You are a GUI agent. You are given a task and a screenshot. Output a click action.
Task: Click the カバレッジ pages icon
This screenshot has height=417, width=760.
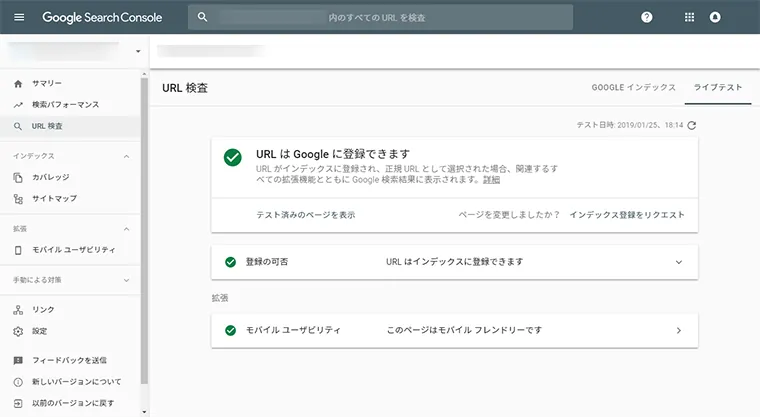pos(18,177)
